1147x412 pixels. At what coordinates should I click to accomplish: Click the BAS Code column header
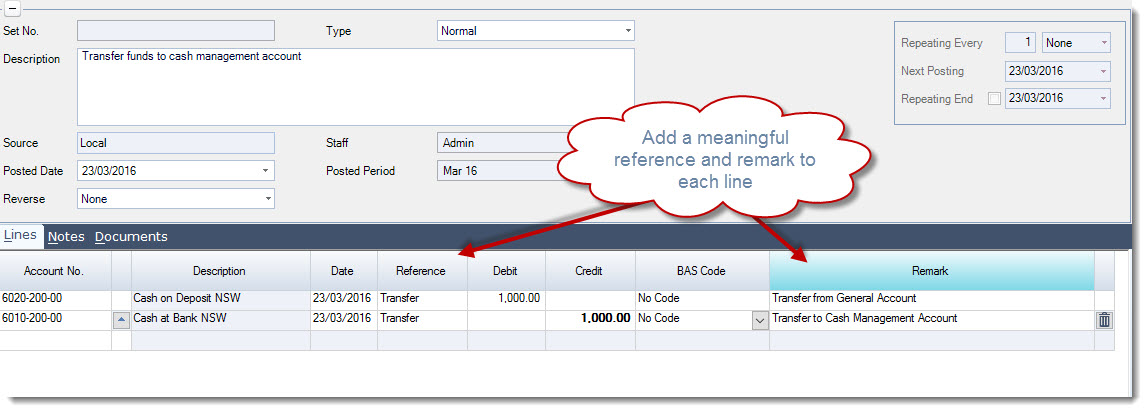tap(701, 271)
